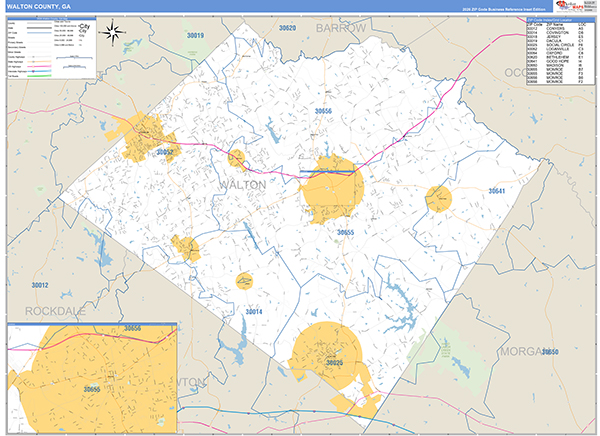Open the inset city detail map
This screenshot has width=600, height=436.
(x=92, y=378)
